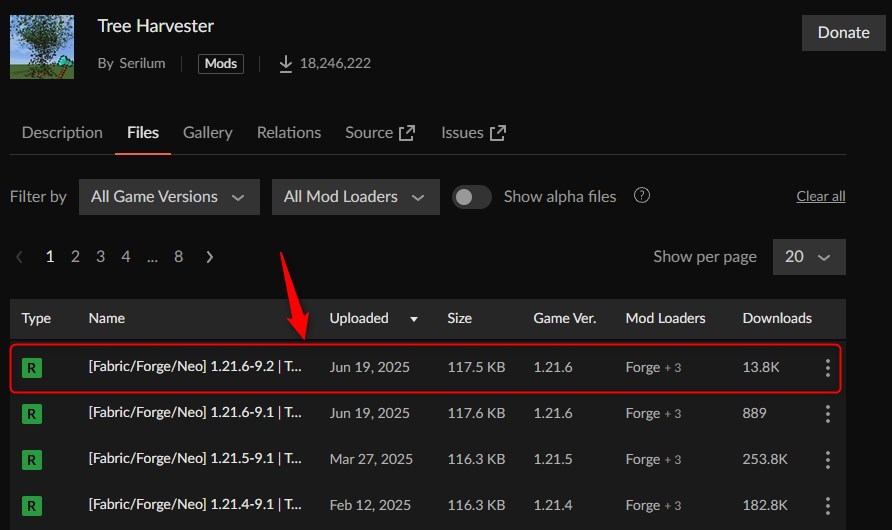Click the Size column header
Image resolution: width=892 pixels, height=530 pixels.
(459, 318)
